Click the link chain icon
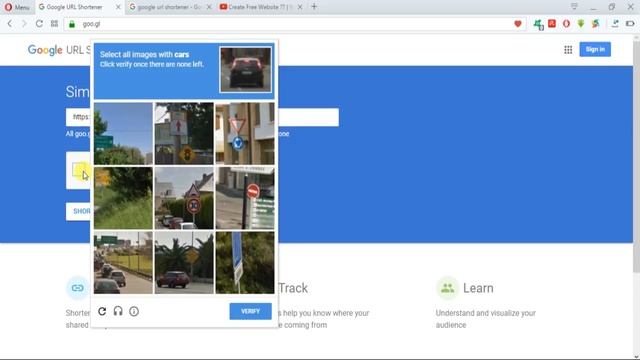The width and height of the screenshot is (640, 360). coord(78,288)
